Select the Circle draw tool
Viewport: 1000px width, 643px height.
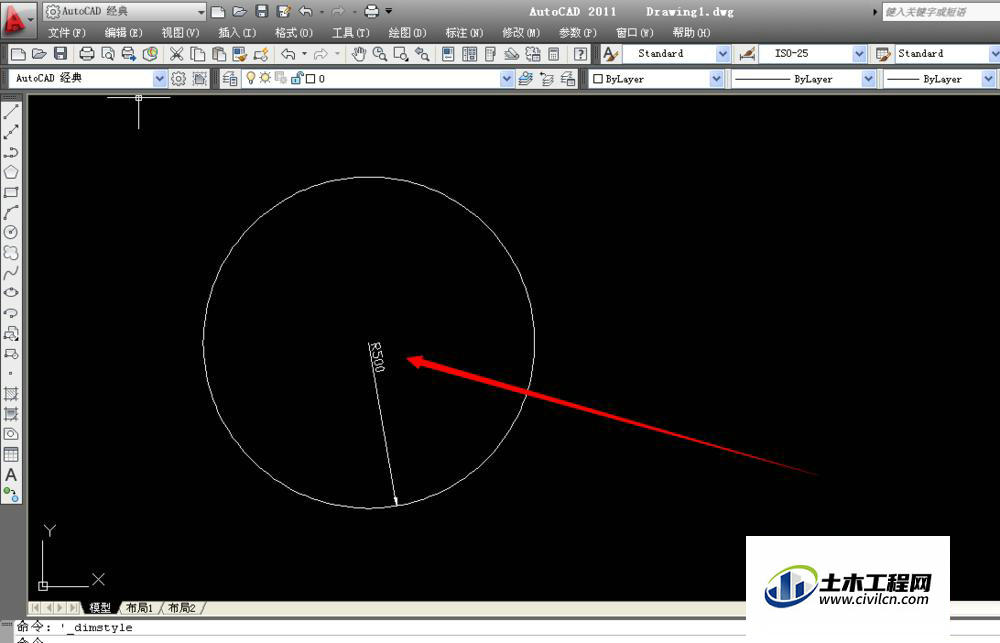[11, 232]
